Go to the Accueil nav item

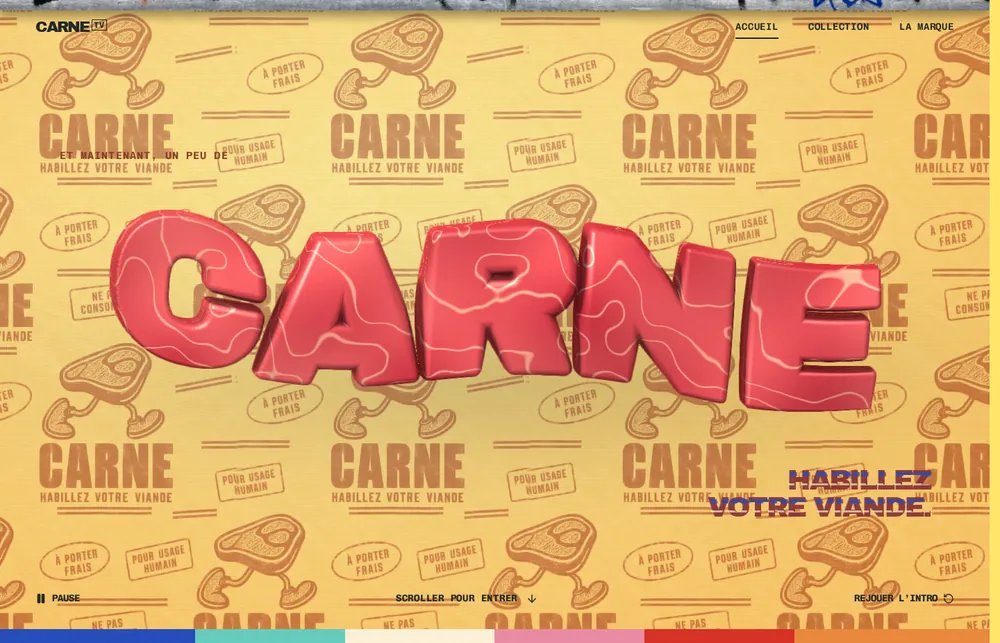[x=756, y=27]
